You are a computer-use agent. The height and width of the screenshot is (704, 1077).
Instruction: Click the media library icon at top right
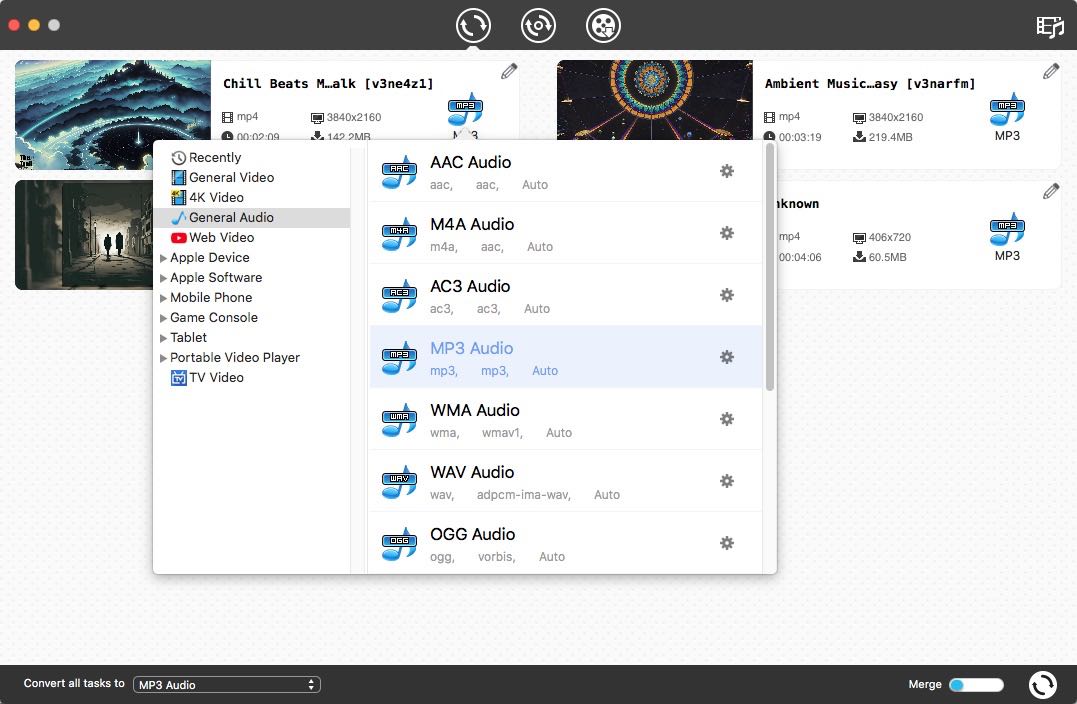[1050, 26]
